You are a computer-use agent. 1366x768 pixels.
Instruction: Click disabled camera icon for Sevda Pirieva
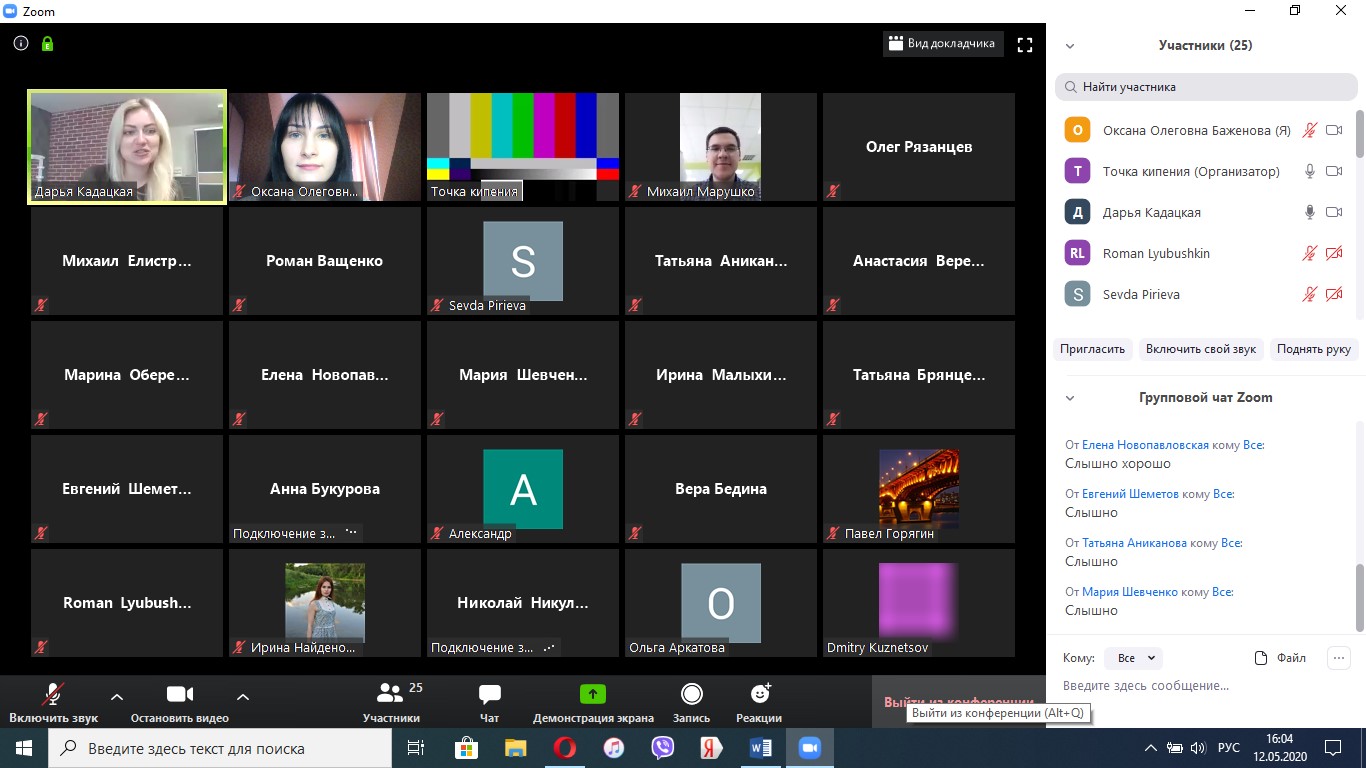point(1334,295)
